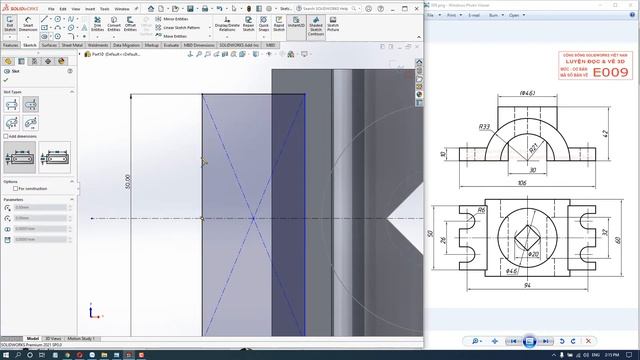Select the Line sketch tool
Image resolution: width=640 pixels, height=360 pixels.
click(44, 19)
